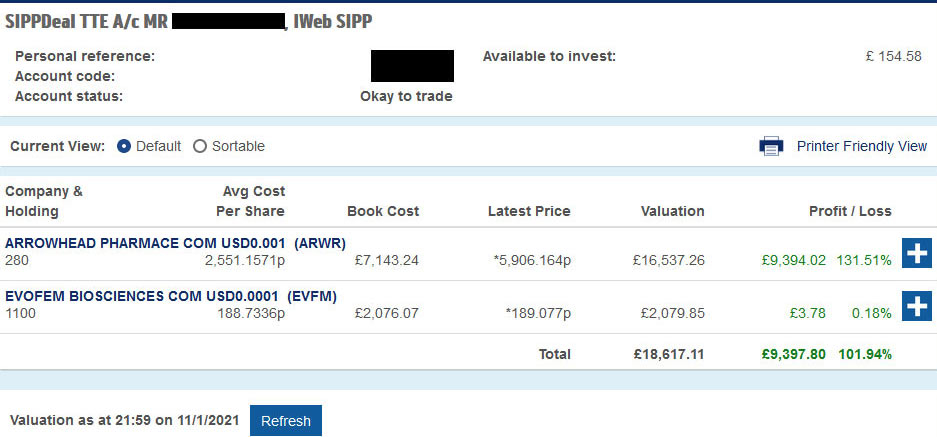Screen dimensions: 937x437
Task: Click the Book Cost column header
Action: [x=383, y=211]
